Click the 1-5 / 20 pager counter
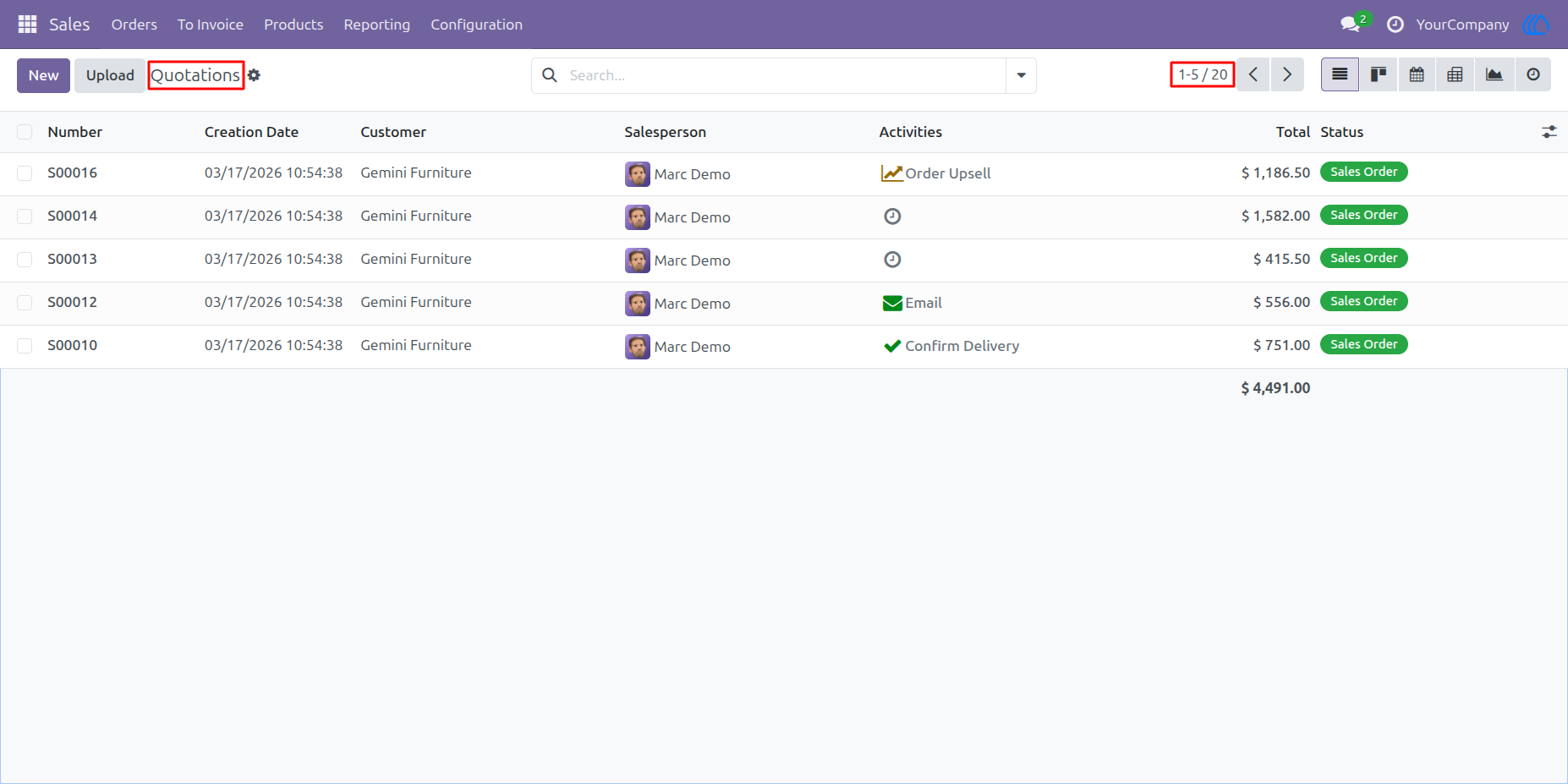Image resolution: width=1568 pixels, height=784 pixels. (1203, 74)
